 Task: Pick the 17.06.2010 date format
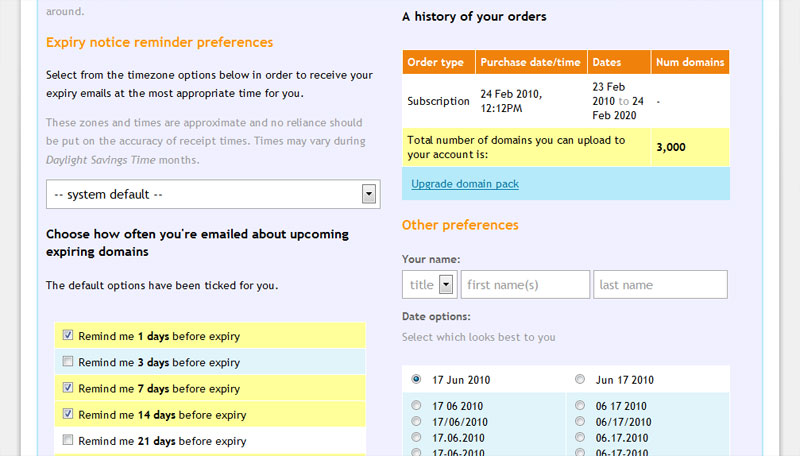click(x=416, y=438)
